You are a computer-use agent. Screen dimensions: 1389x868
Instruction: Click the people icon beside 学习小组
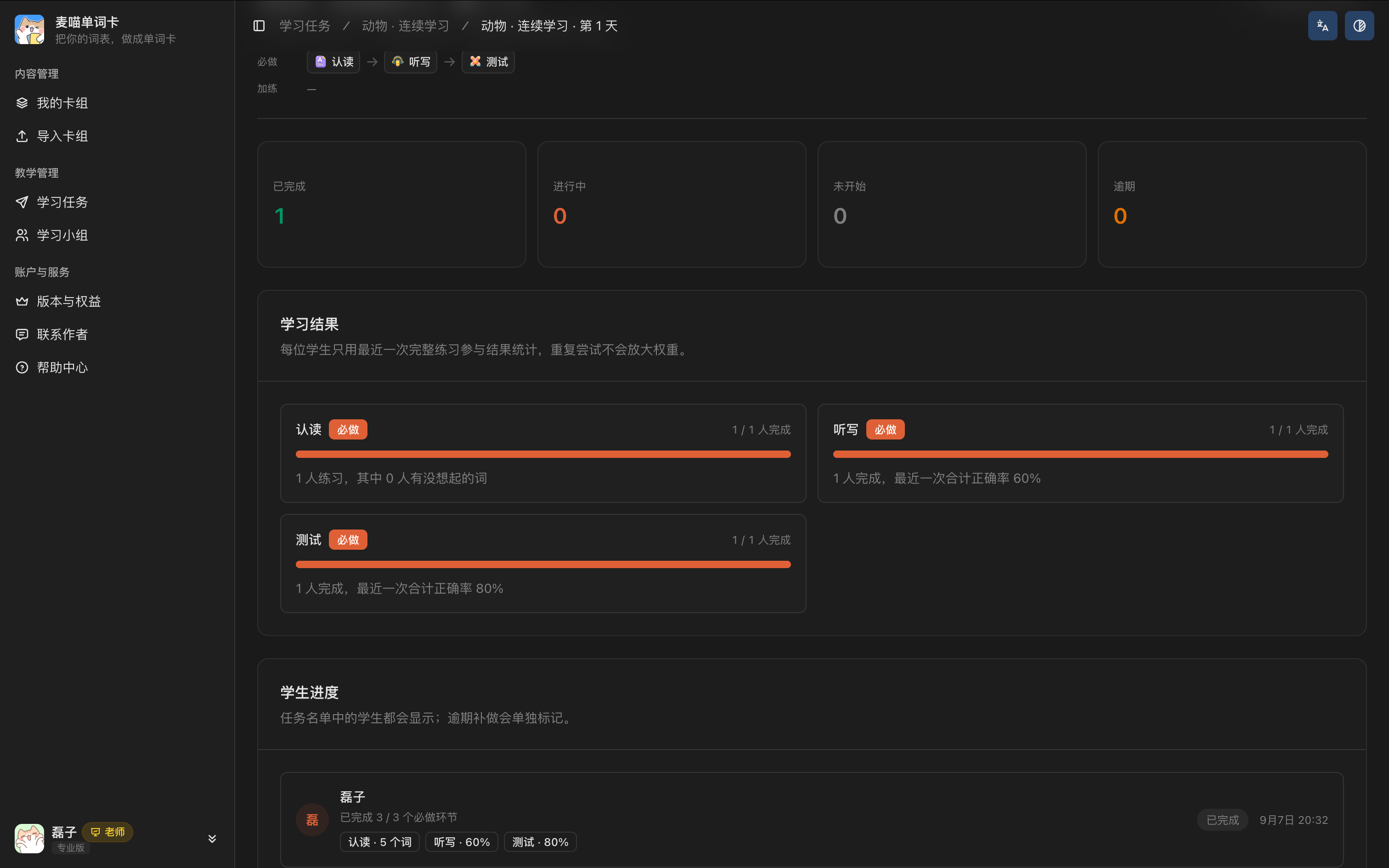click(x=22, y=235)
